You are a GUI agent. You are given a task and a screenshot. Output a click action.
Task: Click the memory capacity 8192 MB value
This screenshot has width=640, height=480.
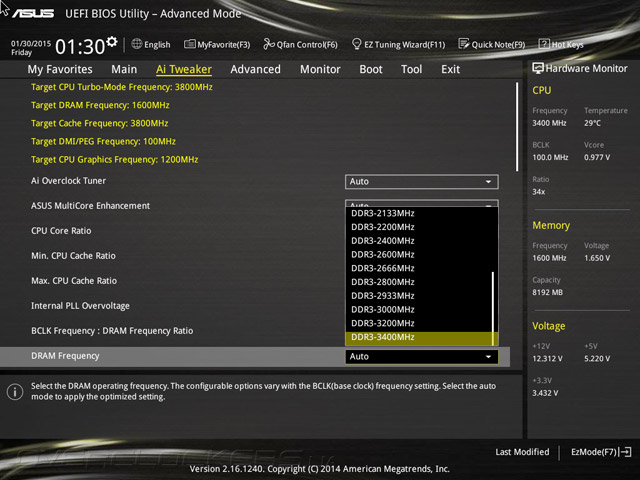(x=547, y=293)
